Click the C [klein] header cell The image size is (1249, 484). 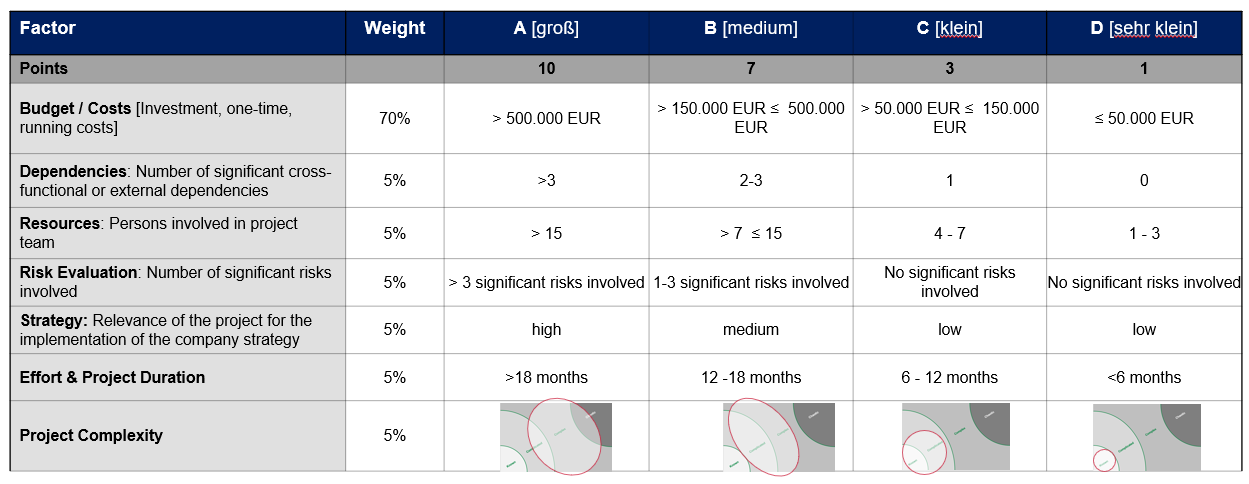pos(949,28)
